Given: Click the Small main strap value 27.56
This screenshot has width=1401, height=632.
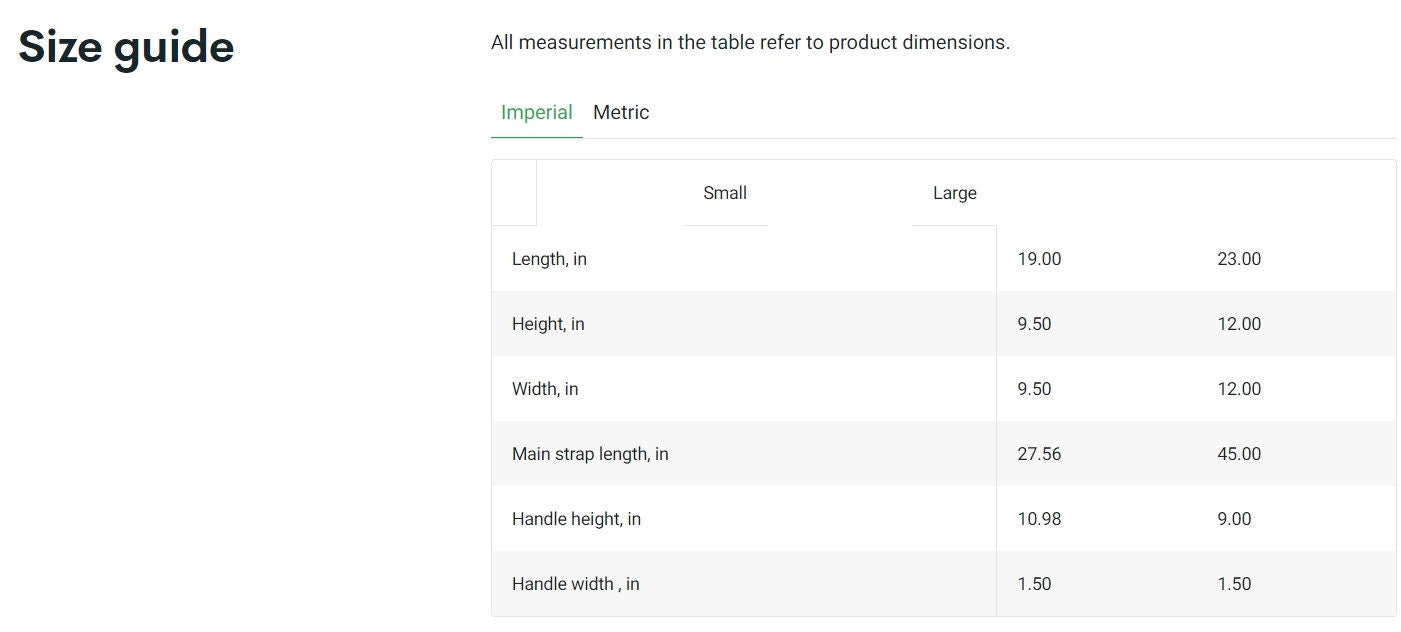Looking at the screenshot, I should click(1039, 454).
